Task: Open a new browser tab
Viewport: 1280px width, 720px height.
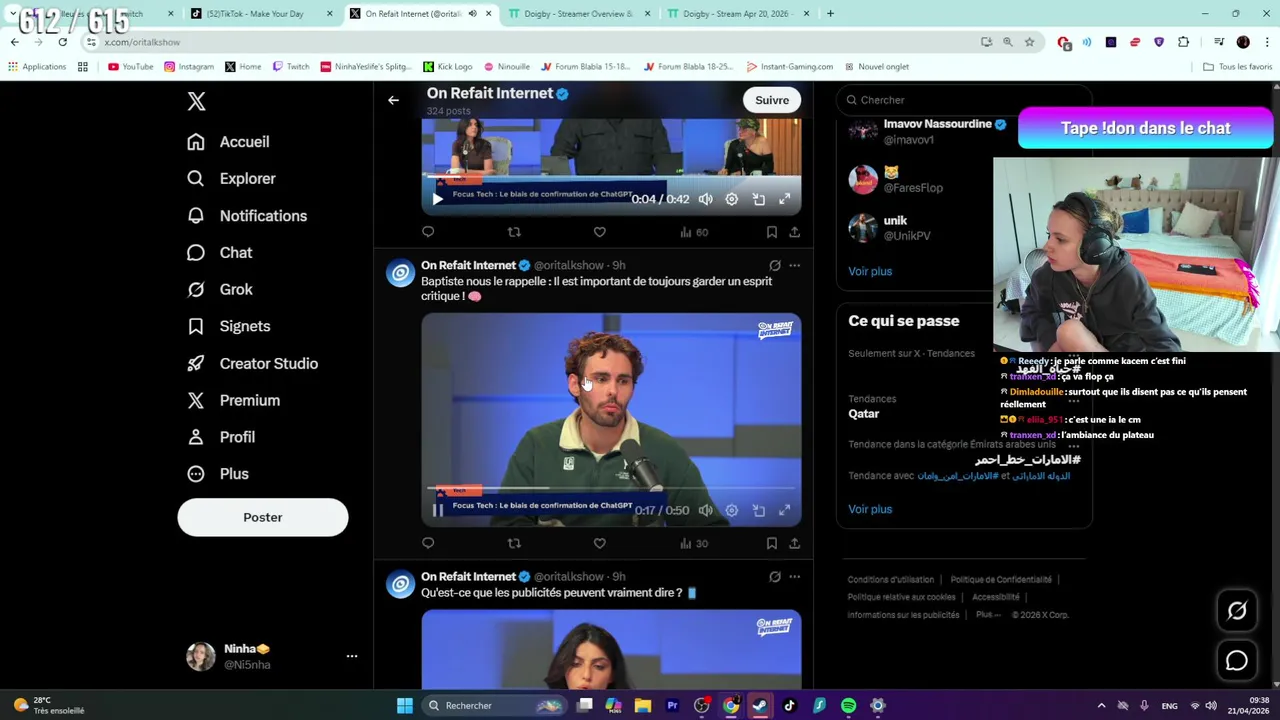Action: coord(830,14)
